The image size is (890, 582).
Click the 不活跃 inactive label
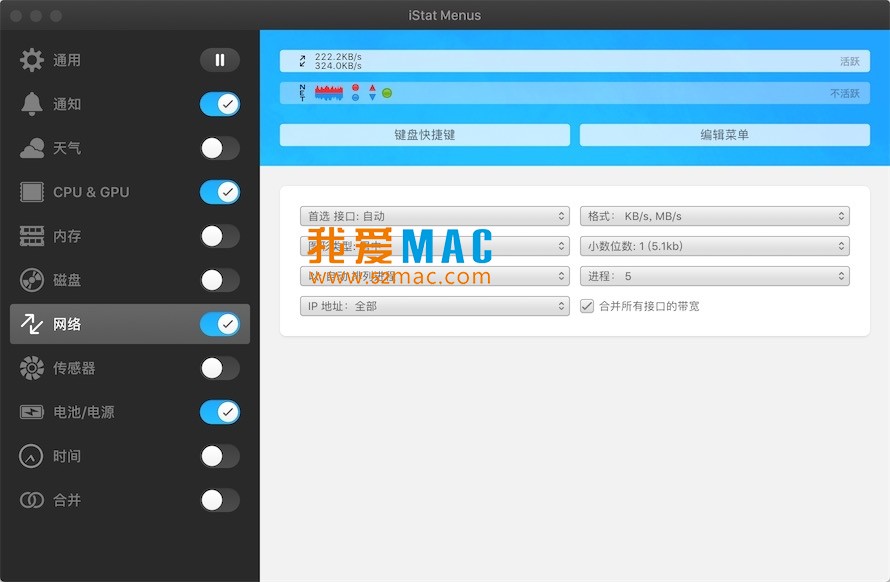[x=845, y=93]
